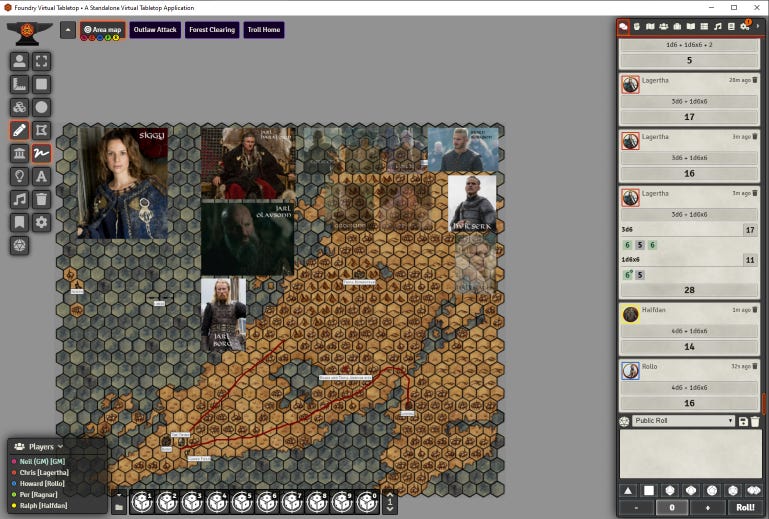This screenshot has width=769, height=519.
Task: Click the dice icon below the bookmark tool
Action: pyautogui.click(x=19, y=245)
